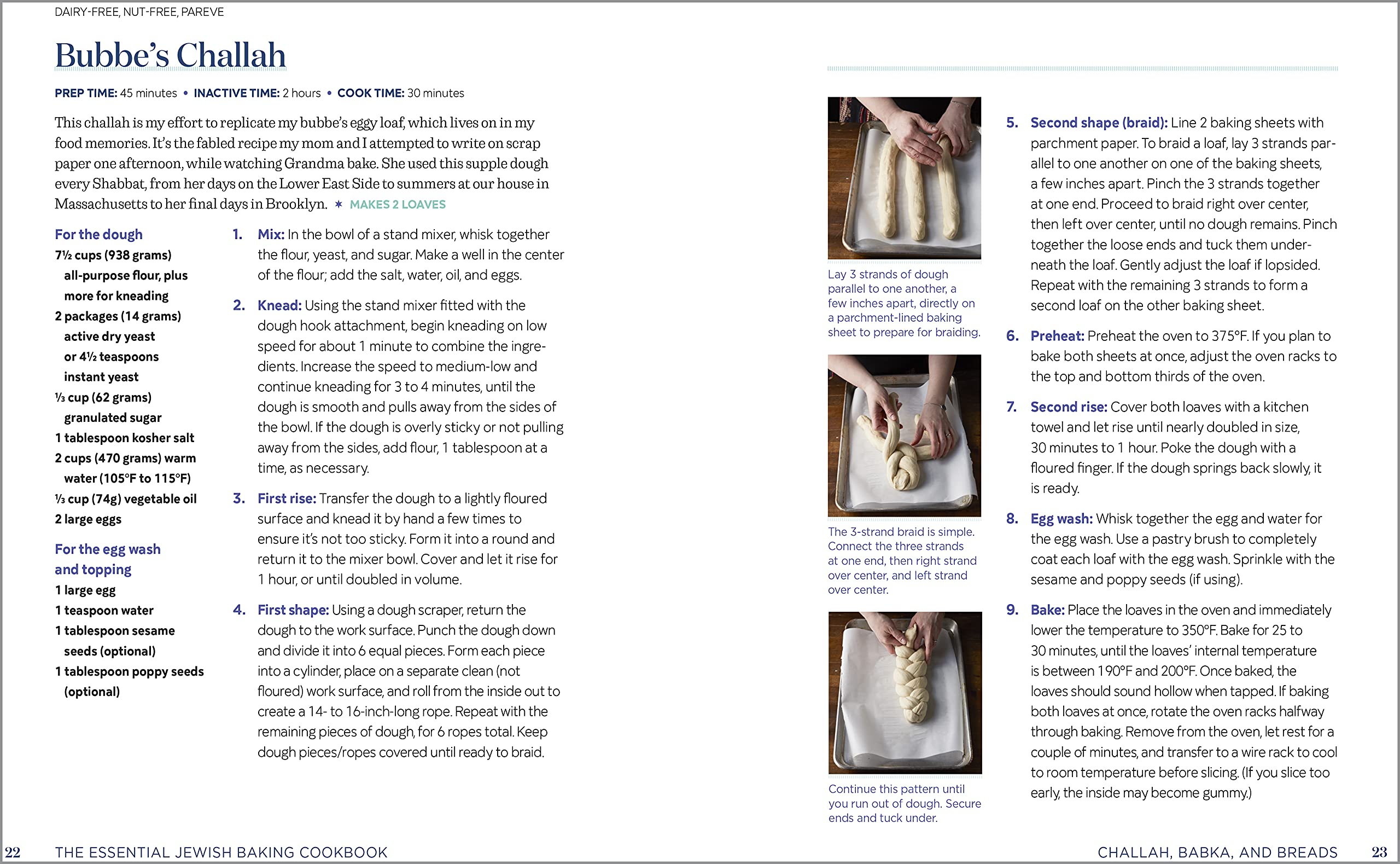The image size is (1400, 864).
Task: Click 'Second shape (braid):' step heading
Action: tap(1099, 123)
